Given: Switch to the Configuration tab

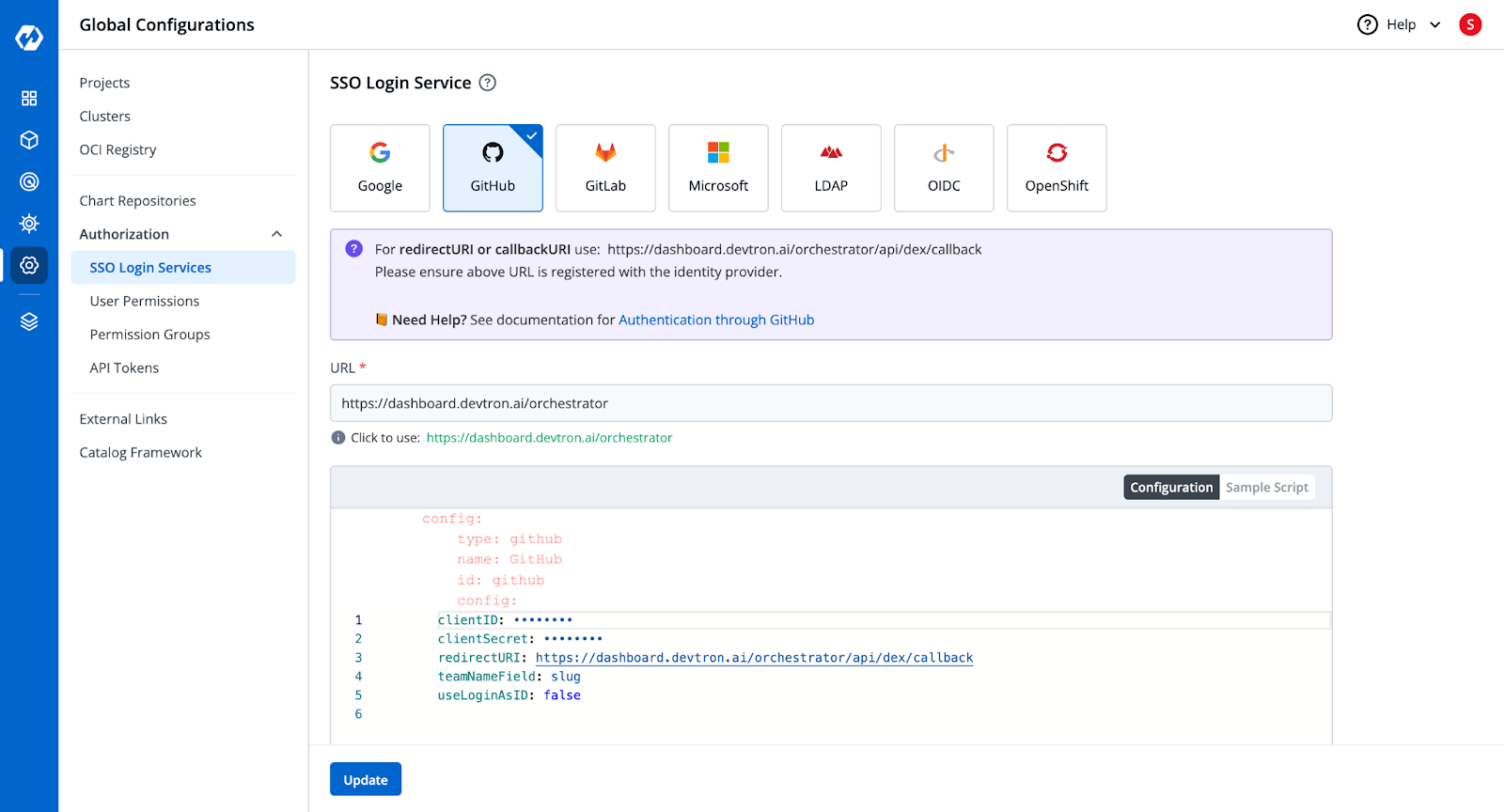Looking at the screenshot, I should click(x=1171, y=487).
